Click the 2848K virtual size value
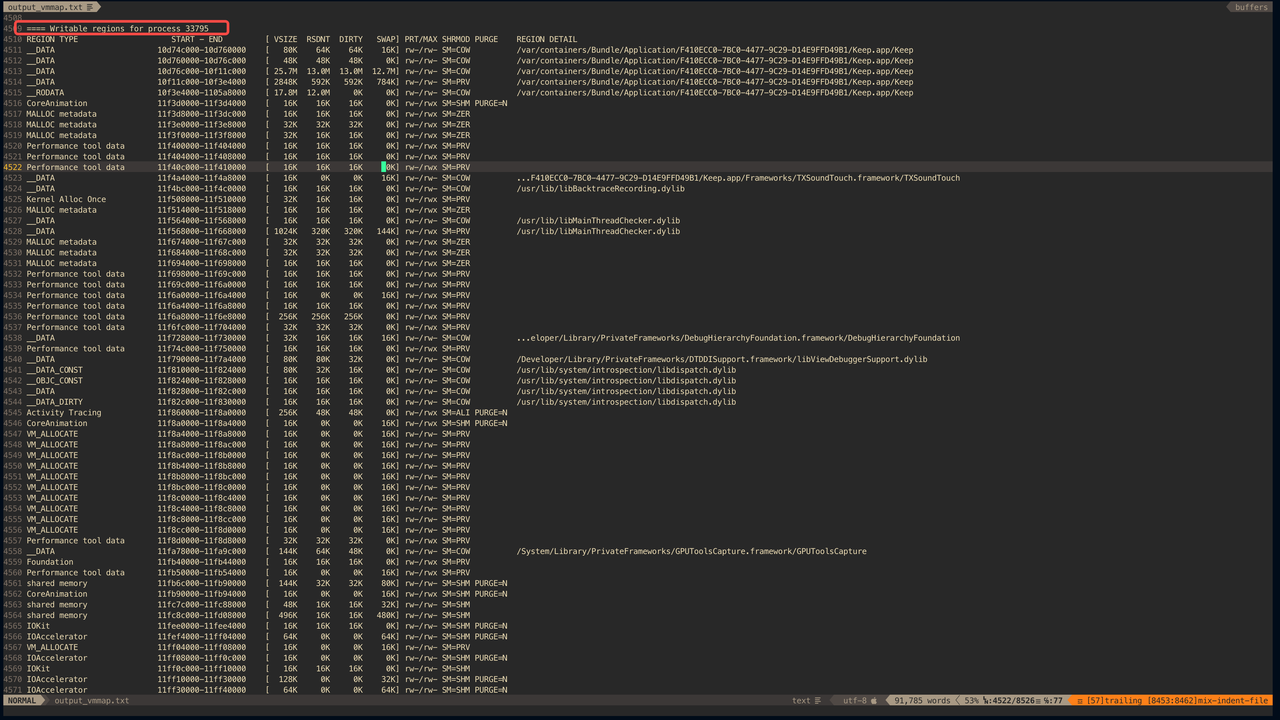The image size is (1280, 720). pos(286,82)
